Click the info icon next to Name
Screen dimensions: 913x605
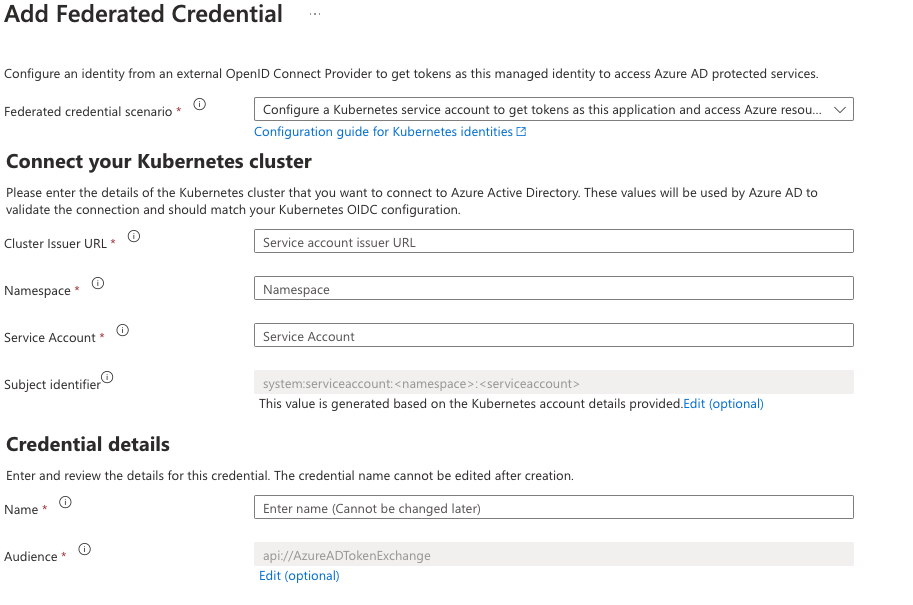(65, 502)
